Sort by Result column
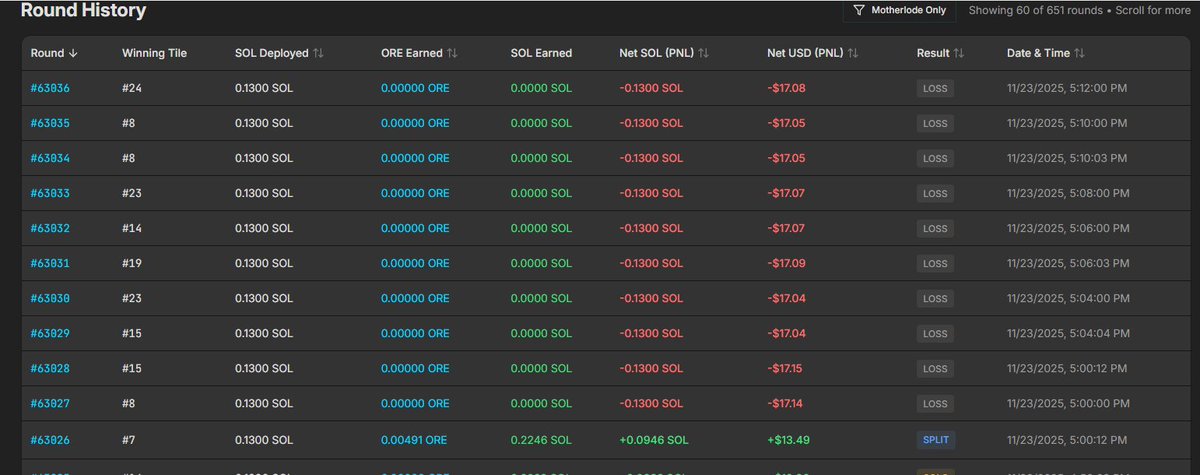 tap(941, 53)
